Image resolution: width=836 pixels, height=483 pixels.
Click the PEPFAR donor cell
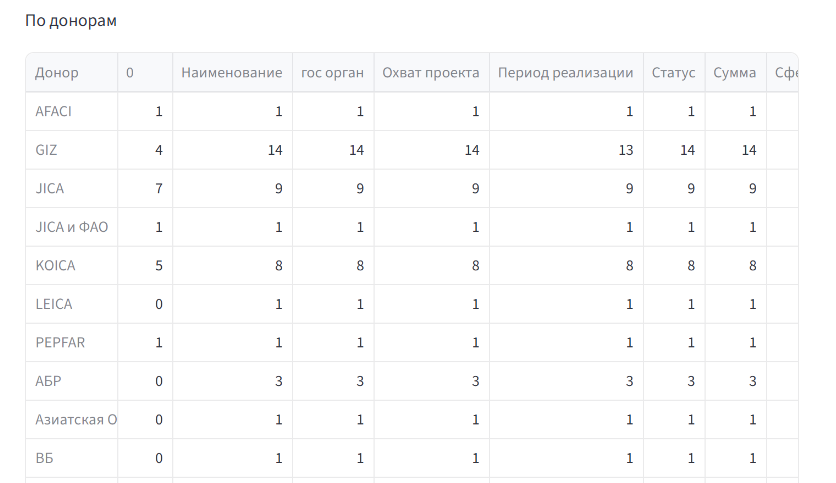60,343
